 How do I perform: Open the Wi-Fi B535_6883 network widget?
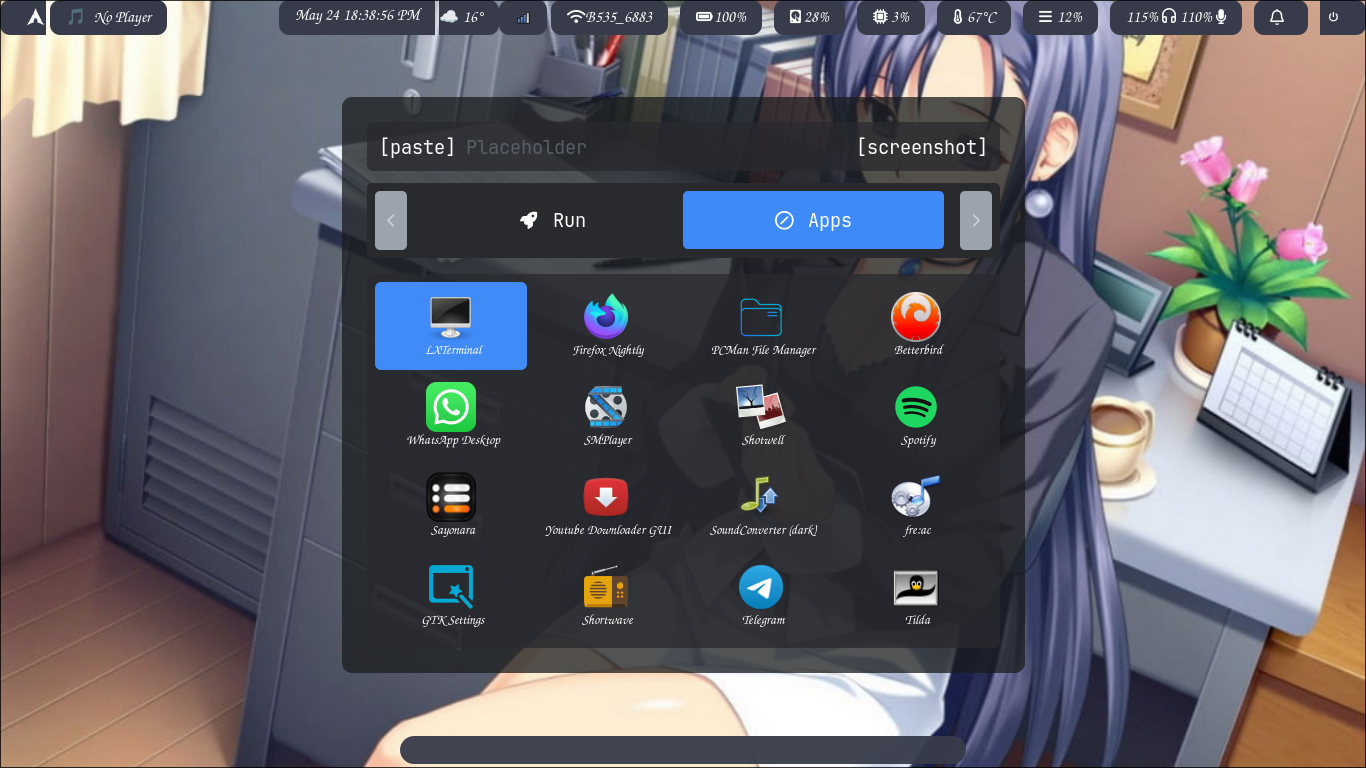point(610,17)
